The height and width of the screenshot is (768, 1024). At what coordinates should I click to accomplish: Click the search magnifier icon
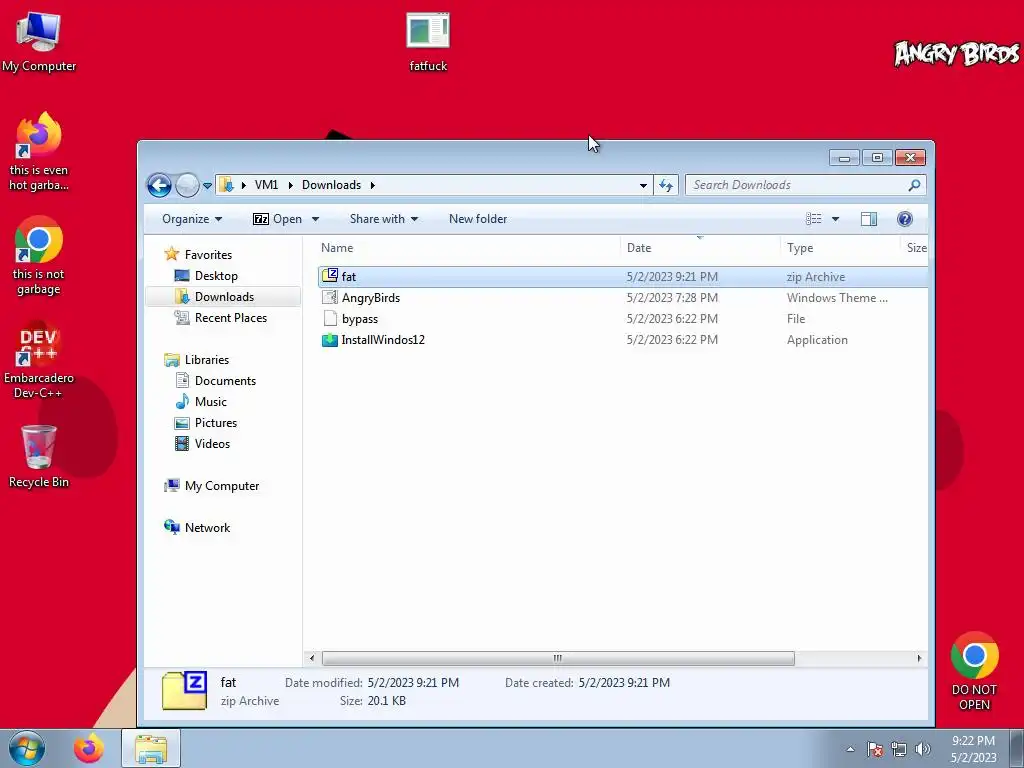click(x=914, y=185)
